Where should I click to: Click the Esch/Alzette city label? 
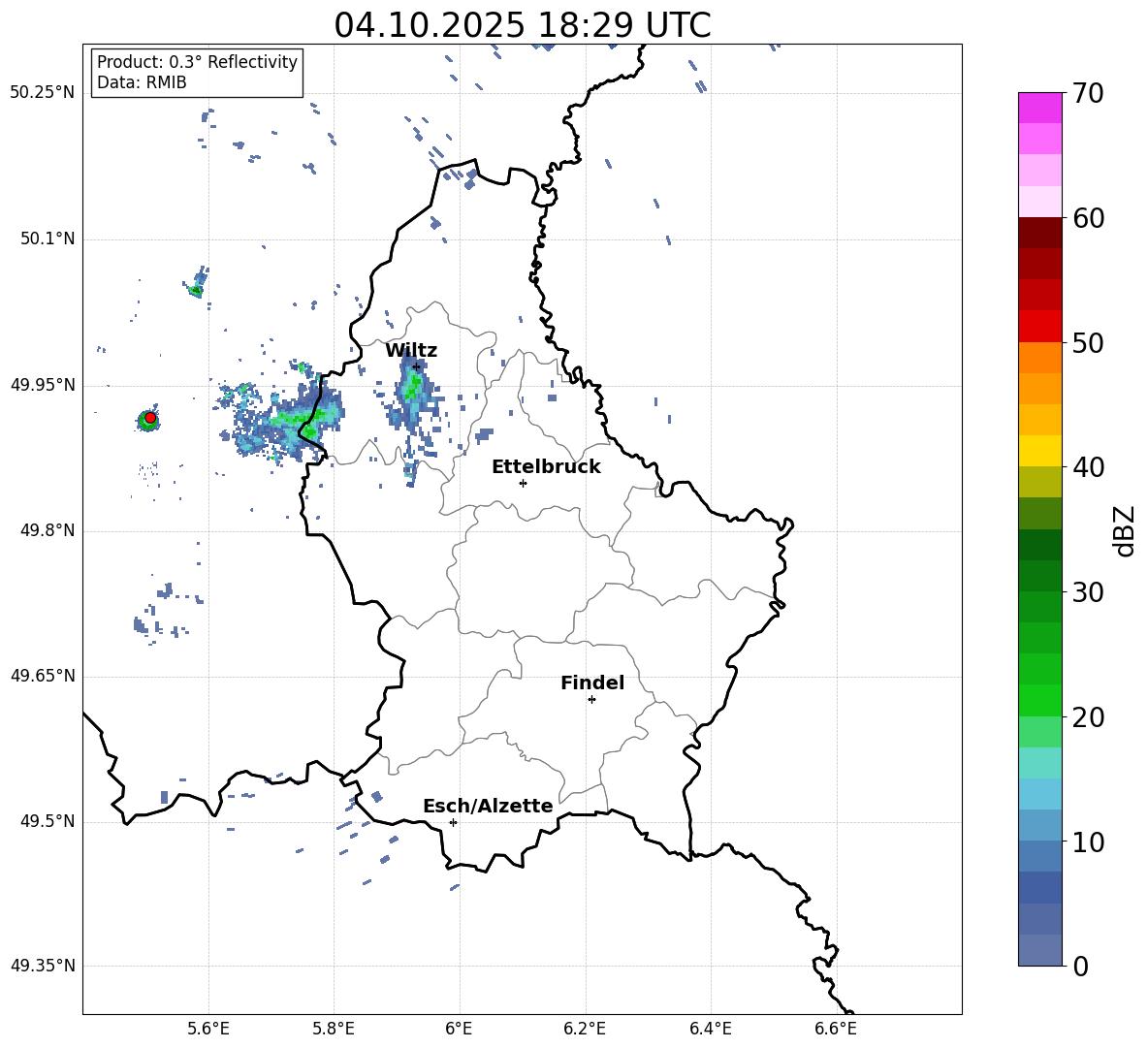pos(488,806)
